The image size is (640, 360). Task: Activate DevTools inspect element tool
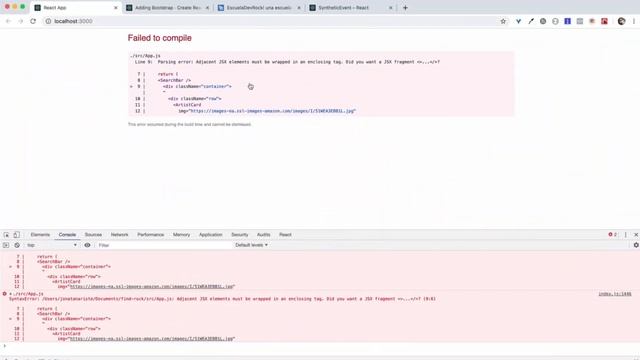click(7, 235)
